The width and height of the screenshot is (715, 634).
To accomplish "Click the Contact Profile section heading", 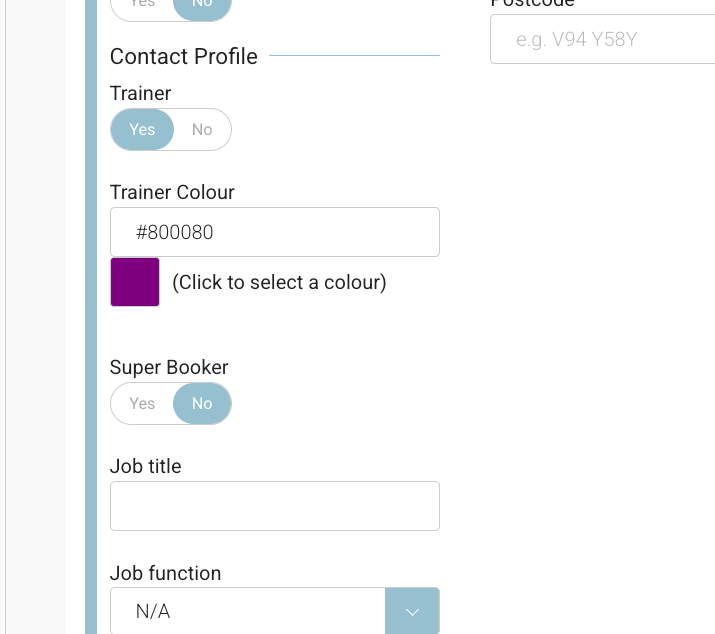I will [x=184, y=57].
